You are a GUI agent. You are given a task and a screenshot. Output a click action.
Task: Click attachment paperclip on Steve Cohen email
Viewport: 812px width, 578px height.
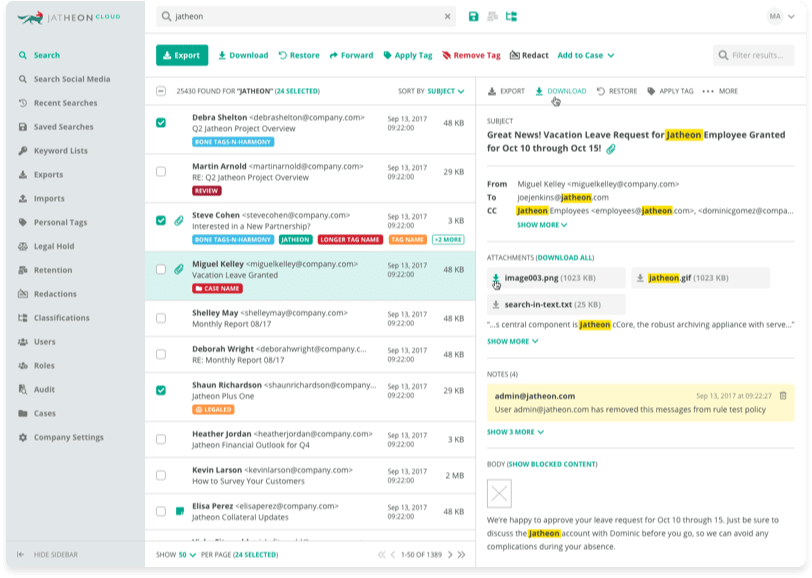click(179, 221)
